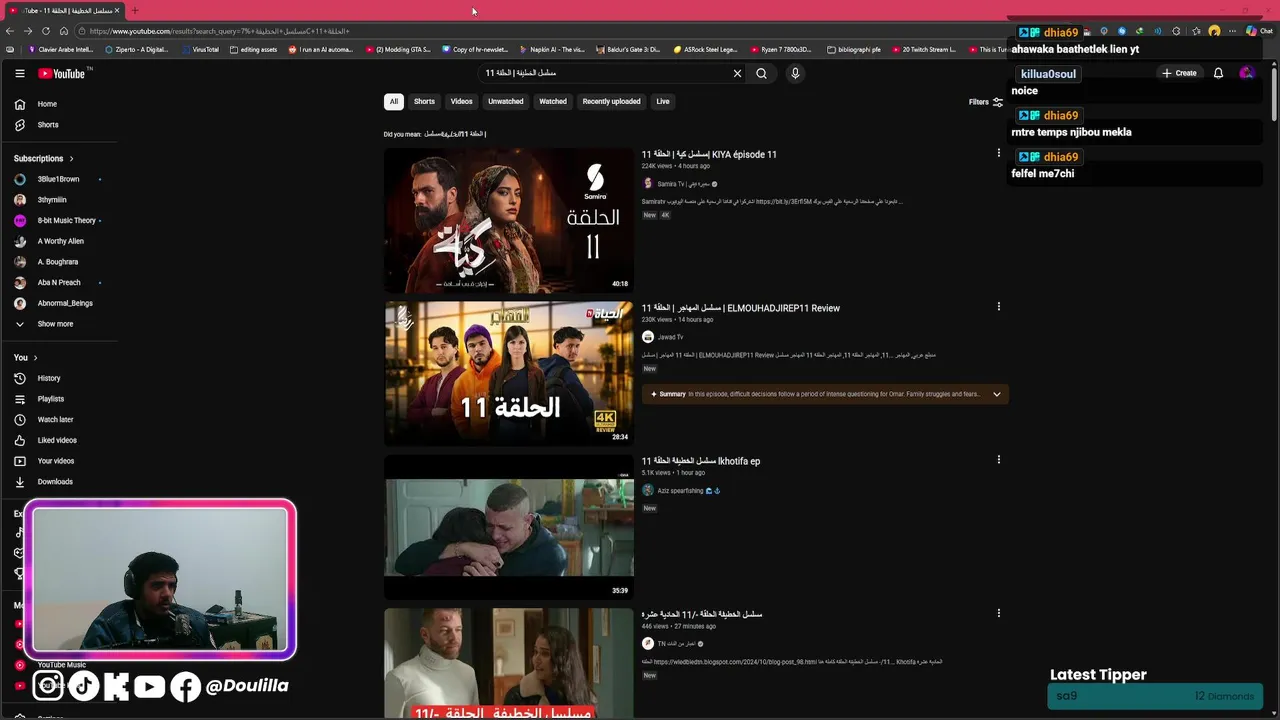Open the lkhotifa ep video title

701,461
